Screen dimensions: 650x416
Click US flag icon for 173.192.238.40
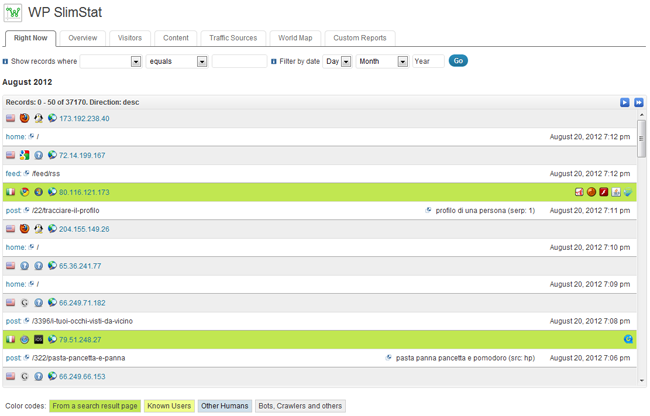[x=10, y=118]
